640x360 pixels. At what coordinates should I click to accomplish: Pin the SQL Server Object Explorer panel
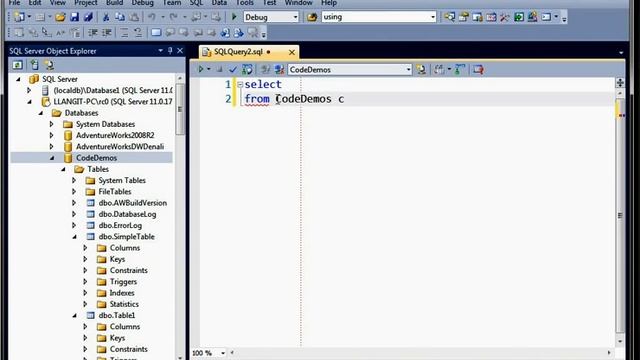click(x=170, y=51)
